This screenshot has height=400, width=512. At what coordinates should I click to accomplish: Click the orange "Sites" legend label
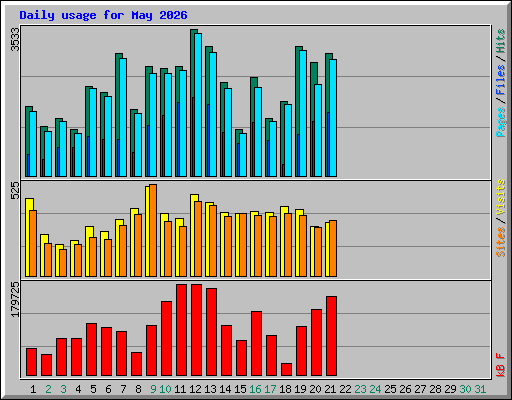coord(501,242)
